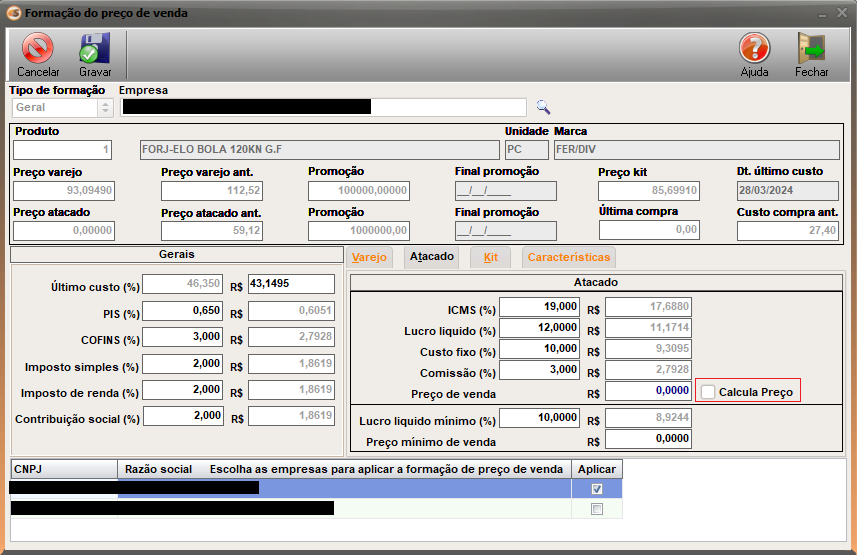Image resolution: width=857 pixels, height=555 pixels.
Task: Check Aplicar for the second company row
Action: coord(597,509)
